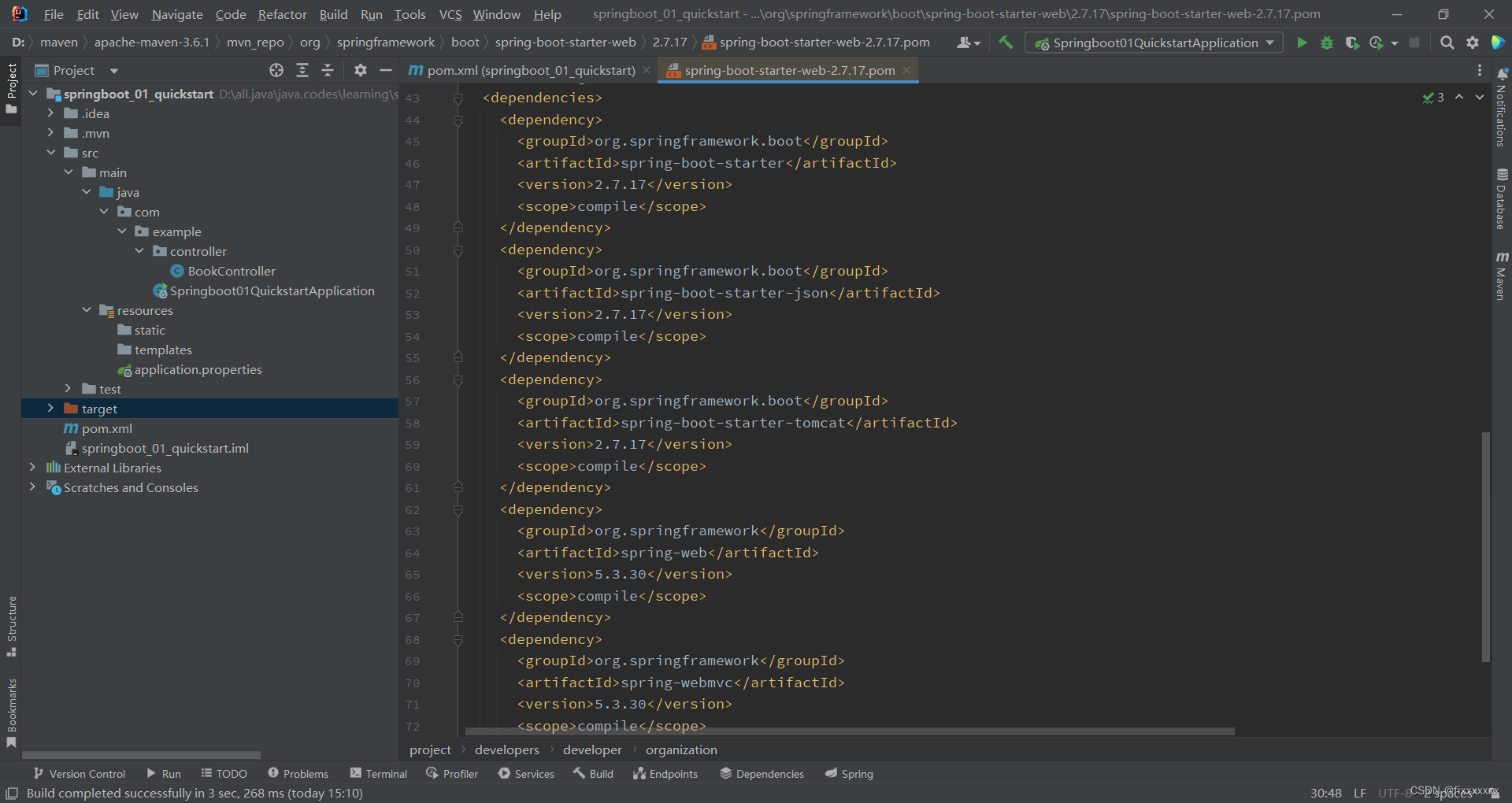Screen dimensions: 1512x803
Task: Expand all in Project panel
Action: point(302,70)
